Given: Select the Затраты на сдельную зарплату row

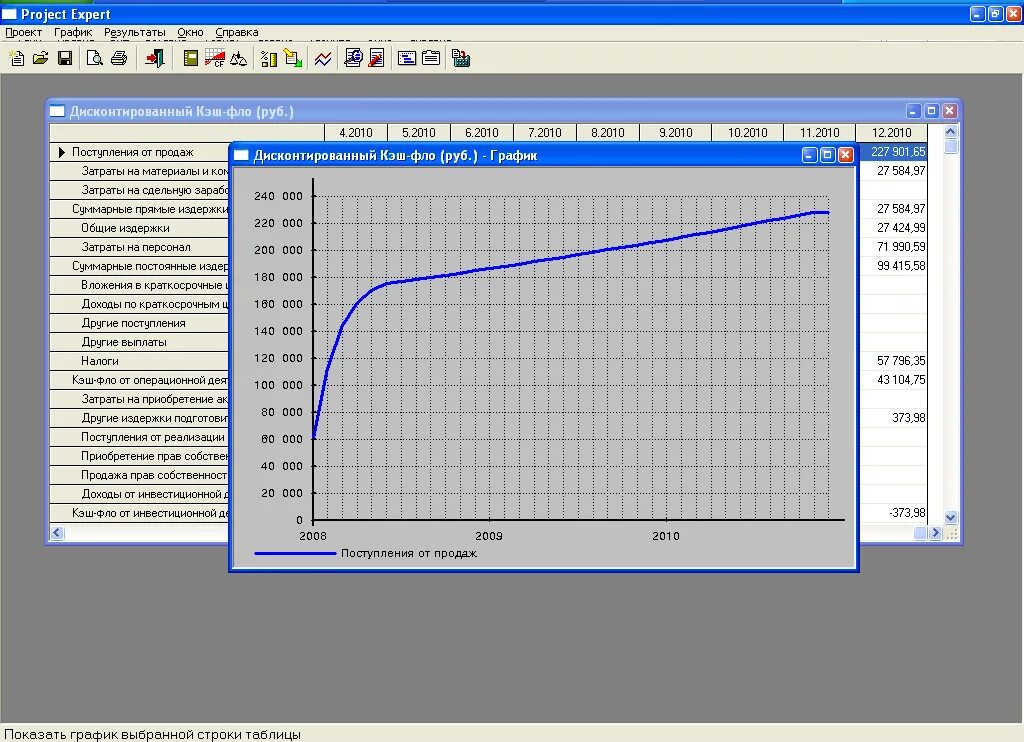Looking at the screenshot, I should (140, 190).
